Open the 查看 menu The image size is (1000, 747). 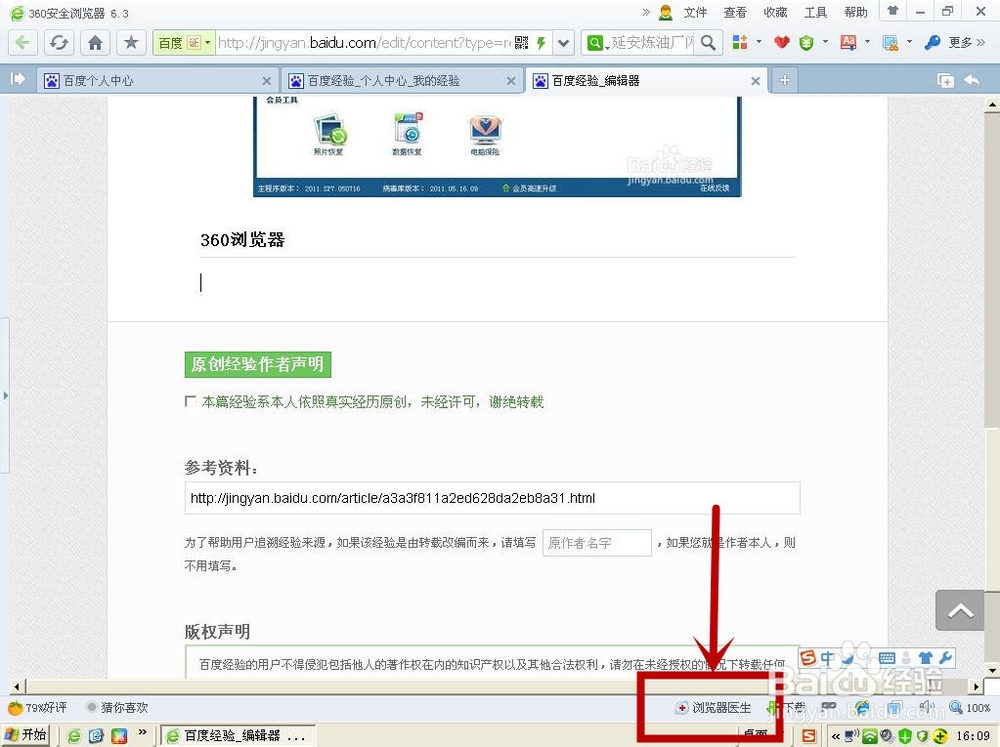[735, 12]
